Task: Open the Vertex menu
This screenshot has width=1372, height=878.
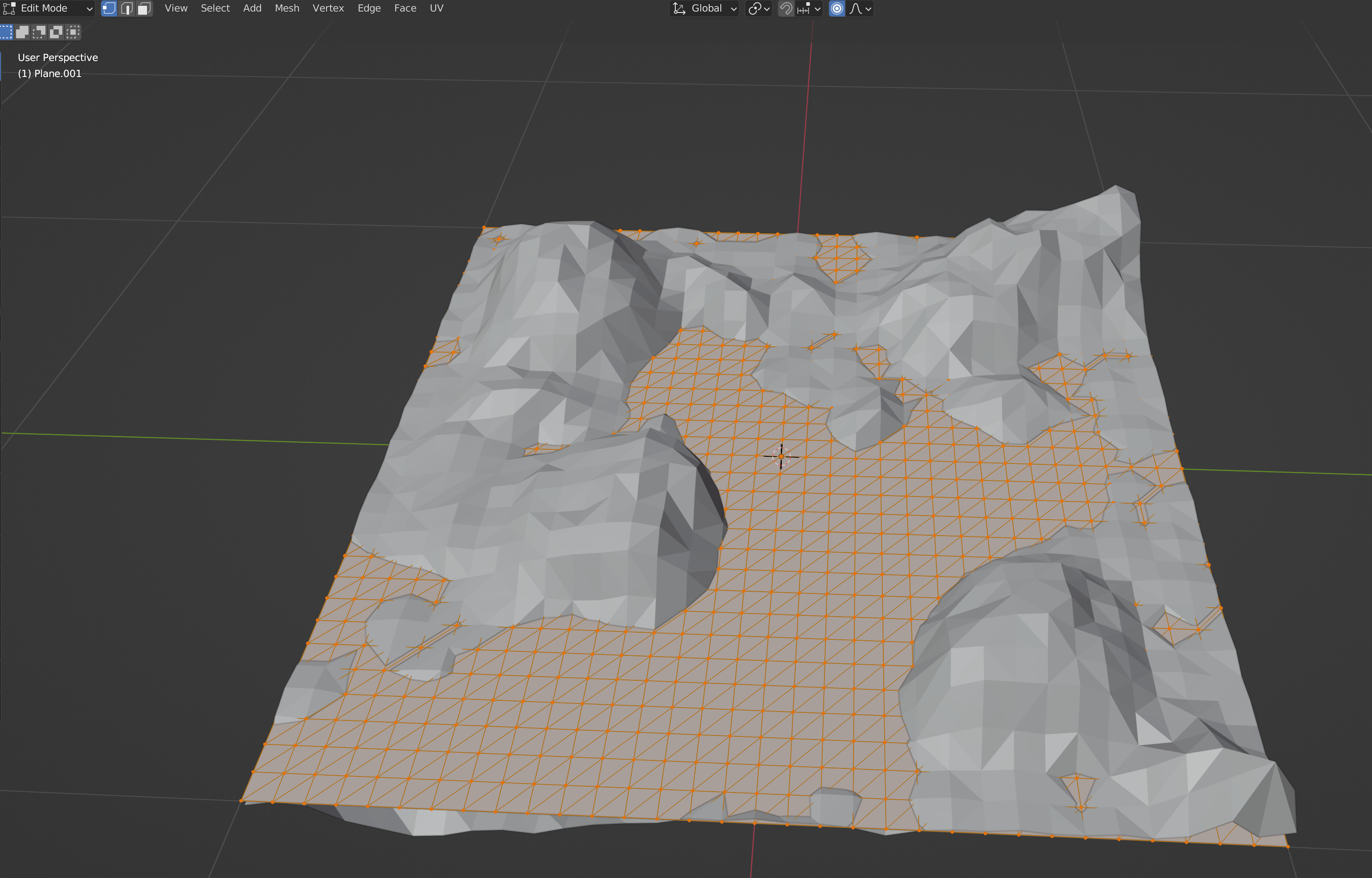Action: click(328, 8)
